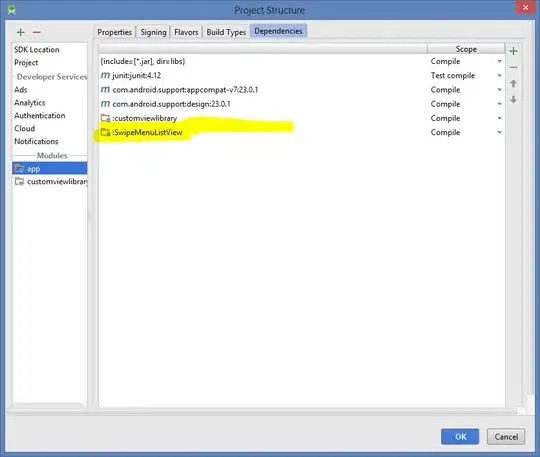
Task: Confirm with the OK button
Action: 460,437
